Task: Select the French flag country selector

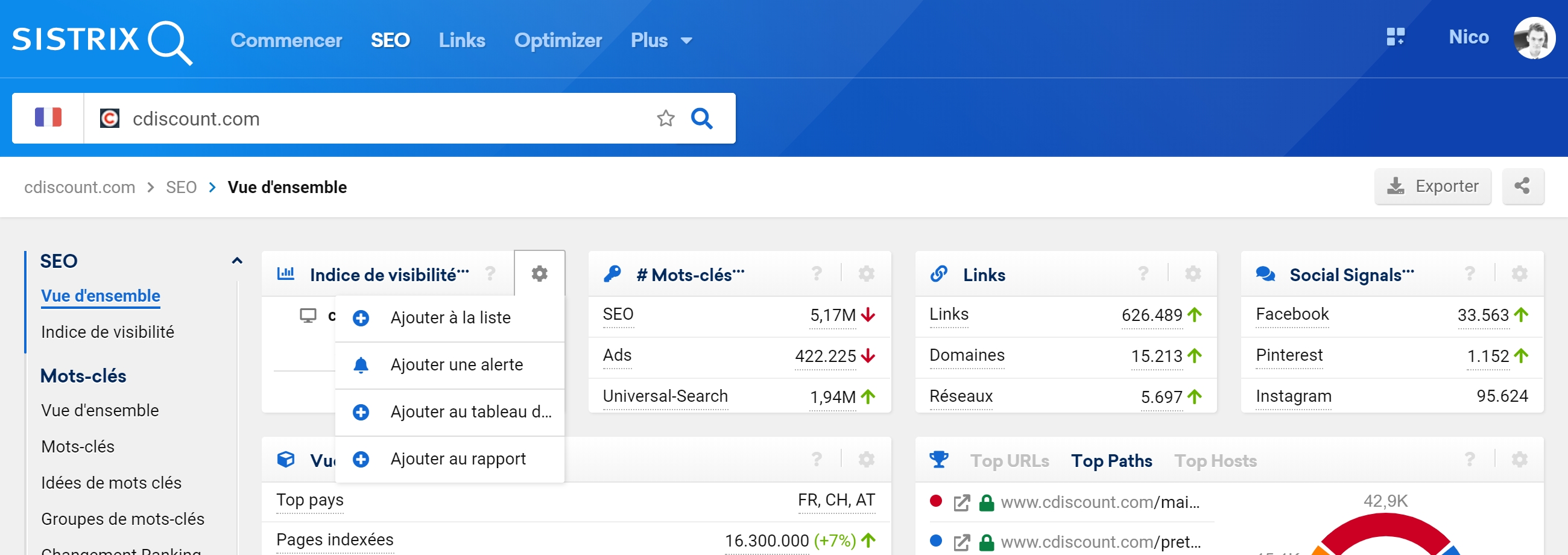Action: click(48, 118)
